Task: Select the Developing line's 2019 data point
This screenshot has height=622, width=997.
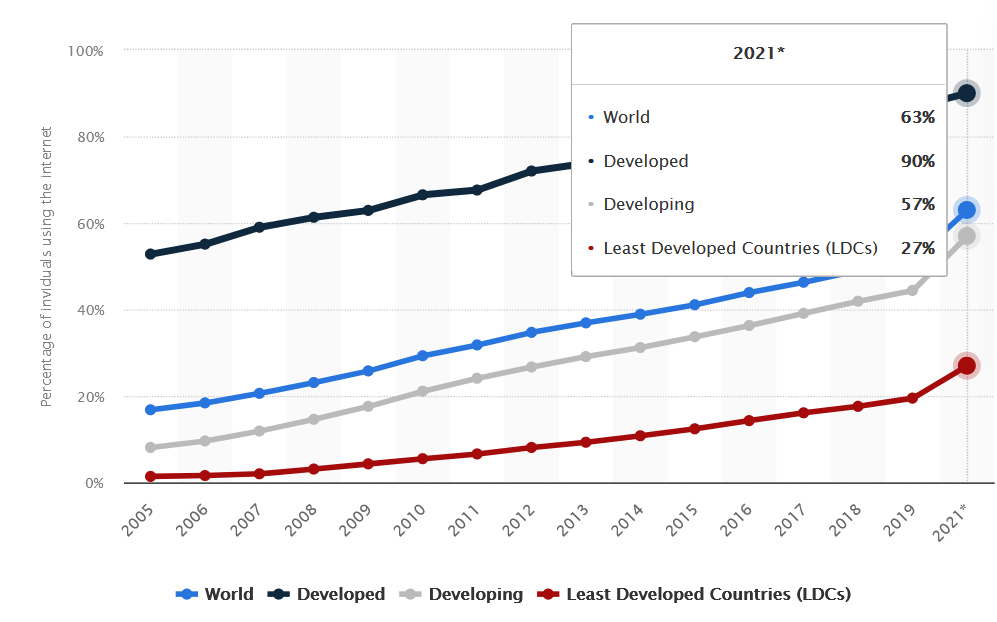Action: [x=912, y=291]
